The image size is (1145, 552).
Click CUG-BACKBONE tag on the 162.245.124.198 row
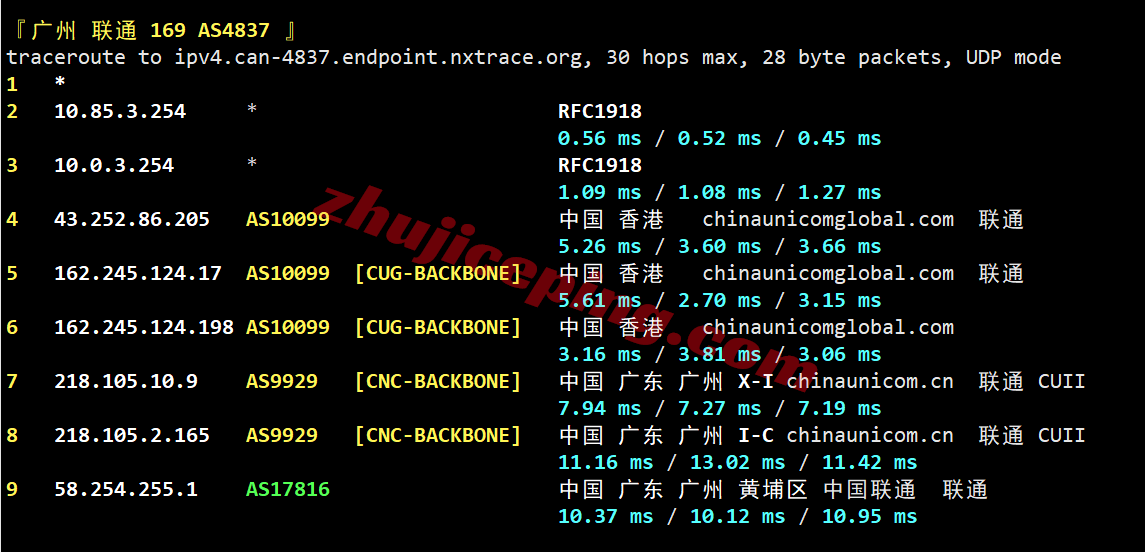tap(438, 327)
